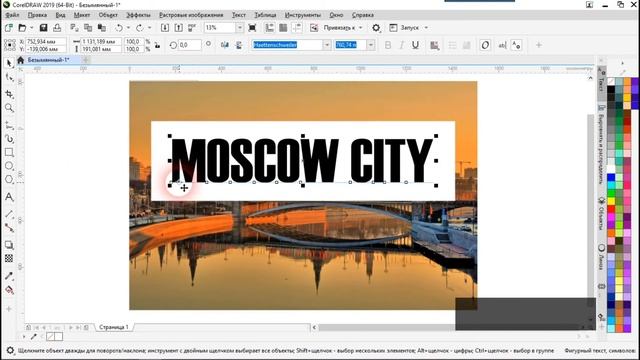Image resolution: width=640 pixels, height=360 pixels.
Task: Open the Объект menu
Action: tap(108, 15)
